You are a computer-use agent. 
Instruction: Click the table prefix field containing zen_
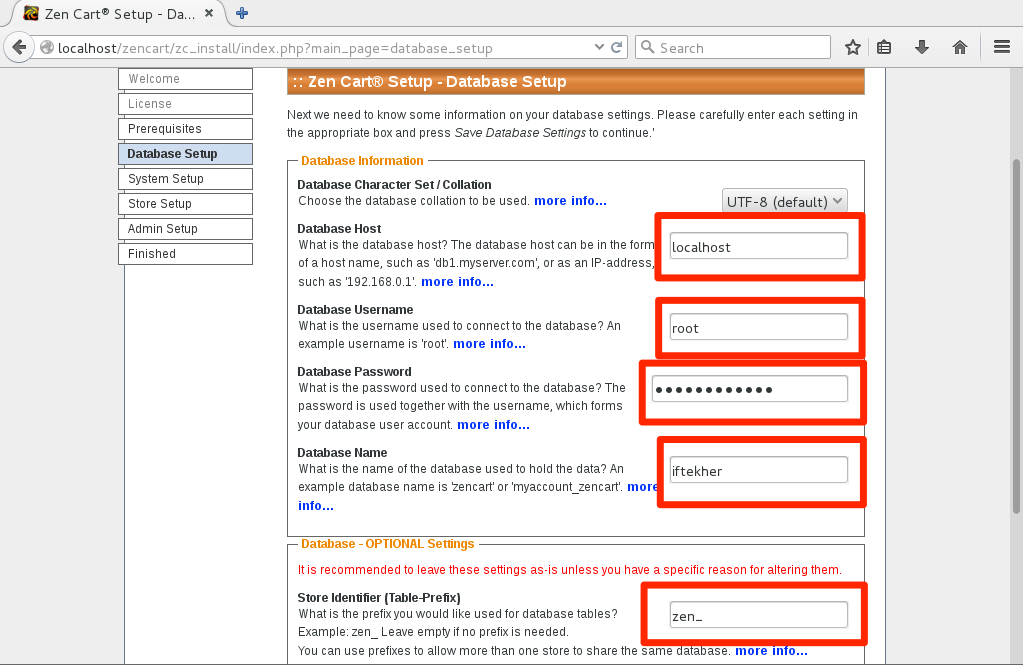point(759,615)
